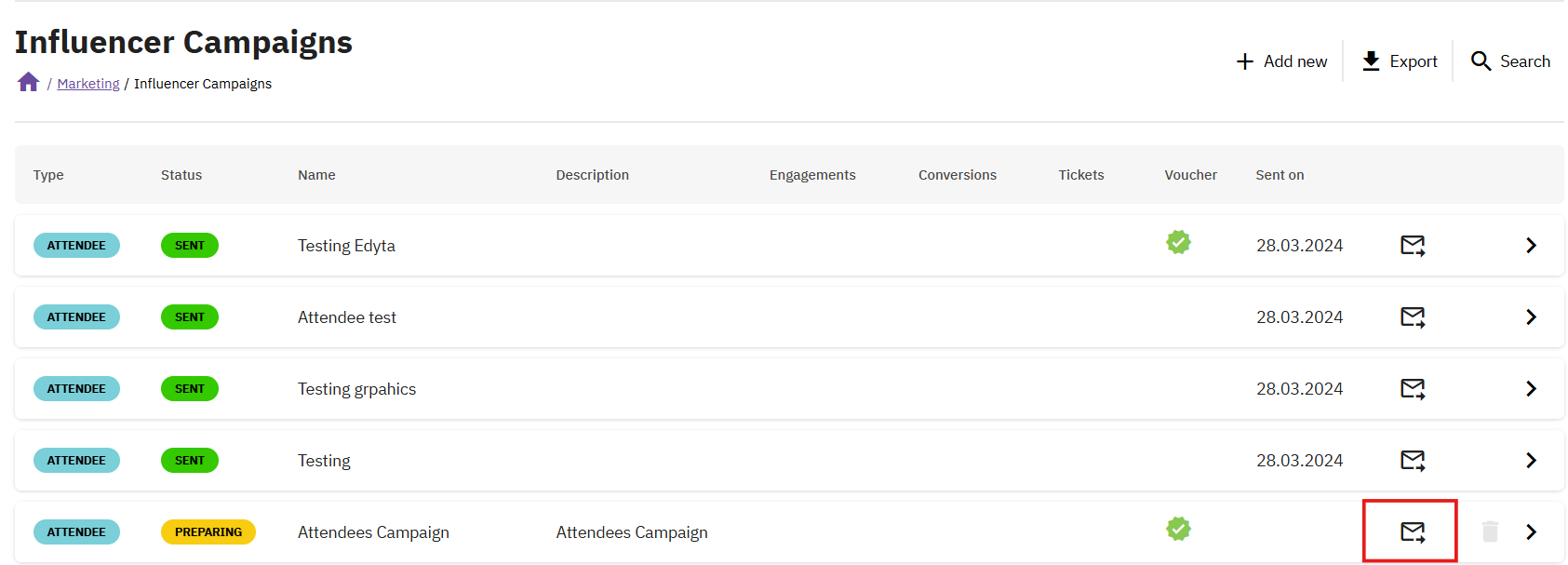Screen dimensions: 1568x565
Task: Click voucher checkmark badge for Attendees Campaign
Action: 1178,529
